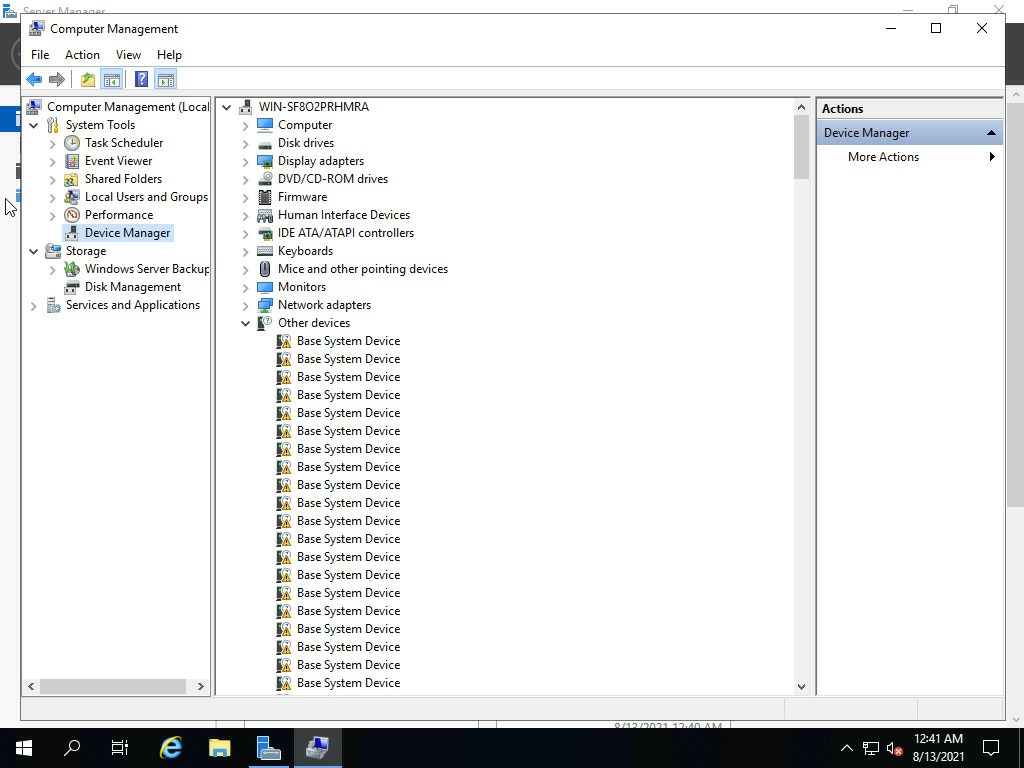Click the Monitors icon
This screenshot has height=768, width=1024.
[264, 287]
